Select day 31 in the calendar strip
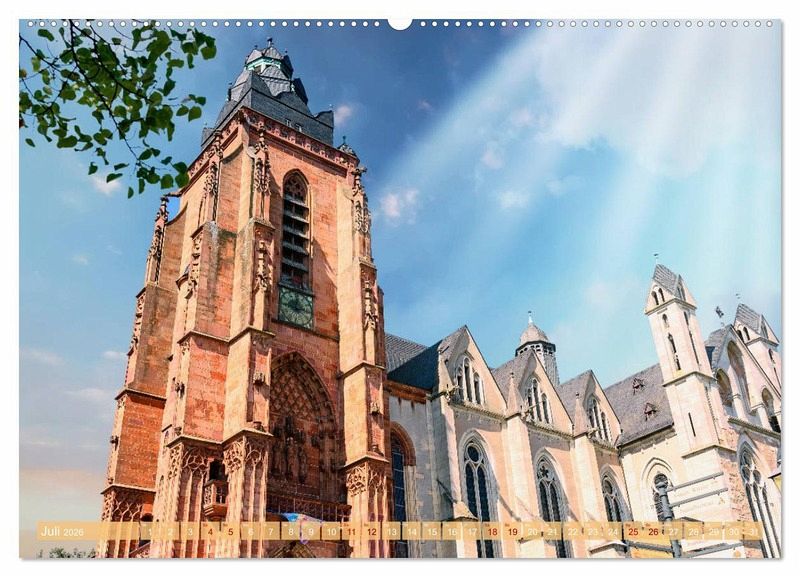The height and width of the screenshot is (577, 800). tap(754, 531)
